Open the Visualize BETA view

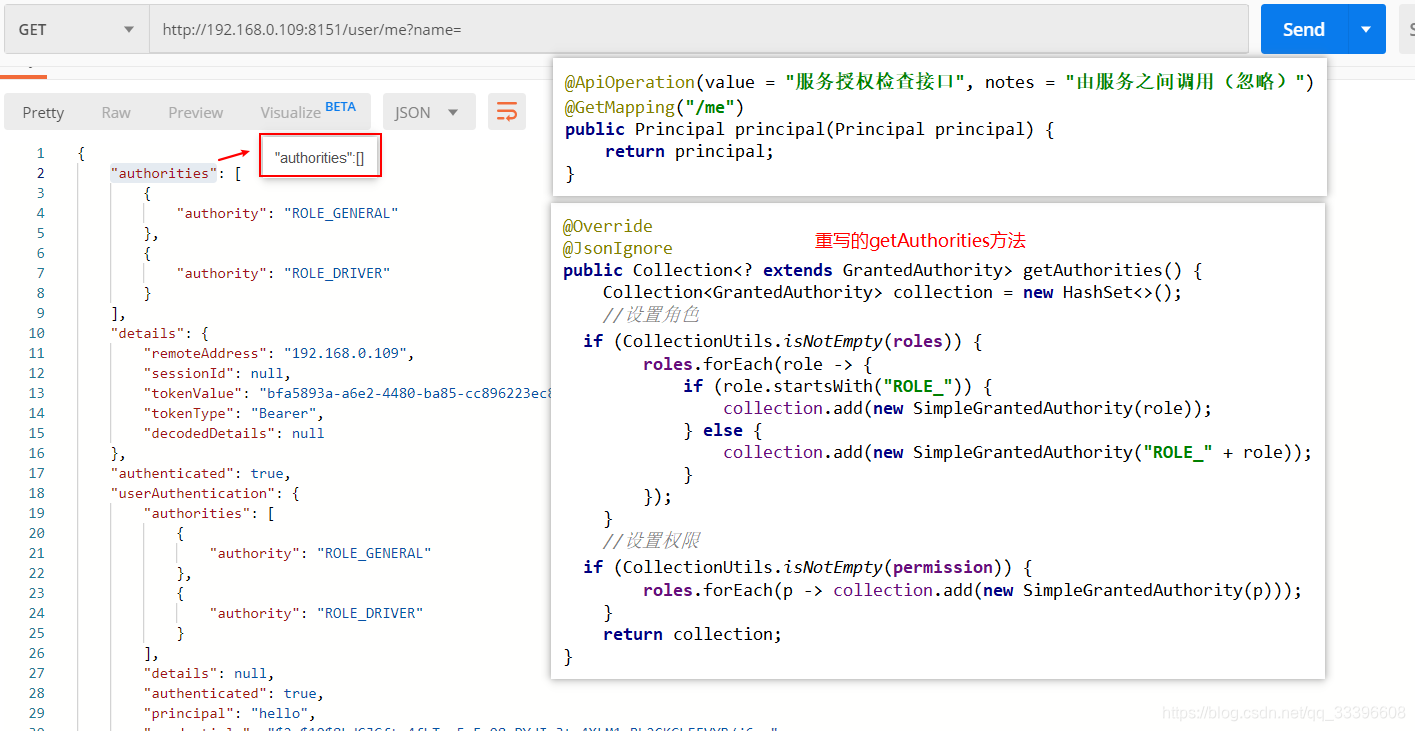(x=308, y=111)
